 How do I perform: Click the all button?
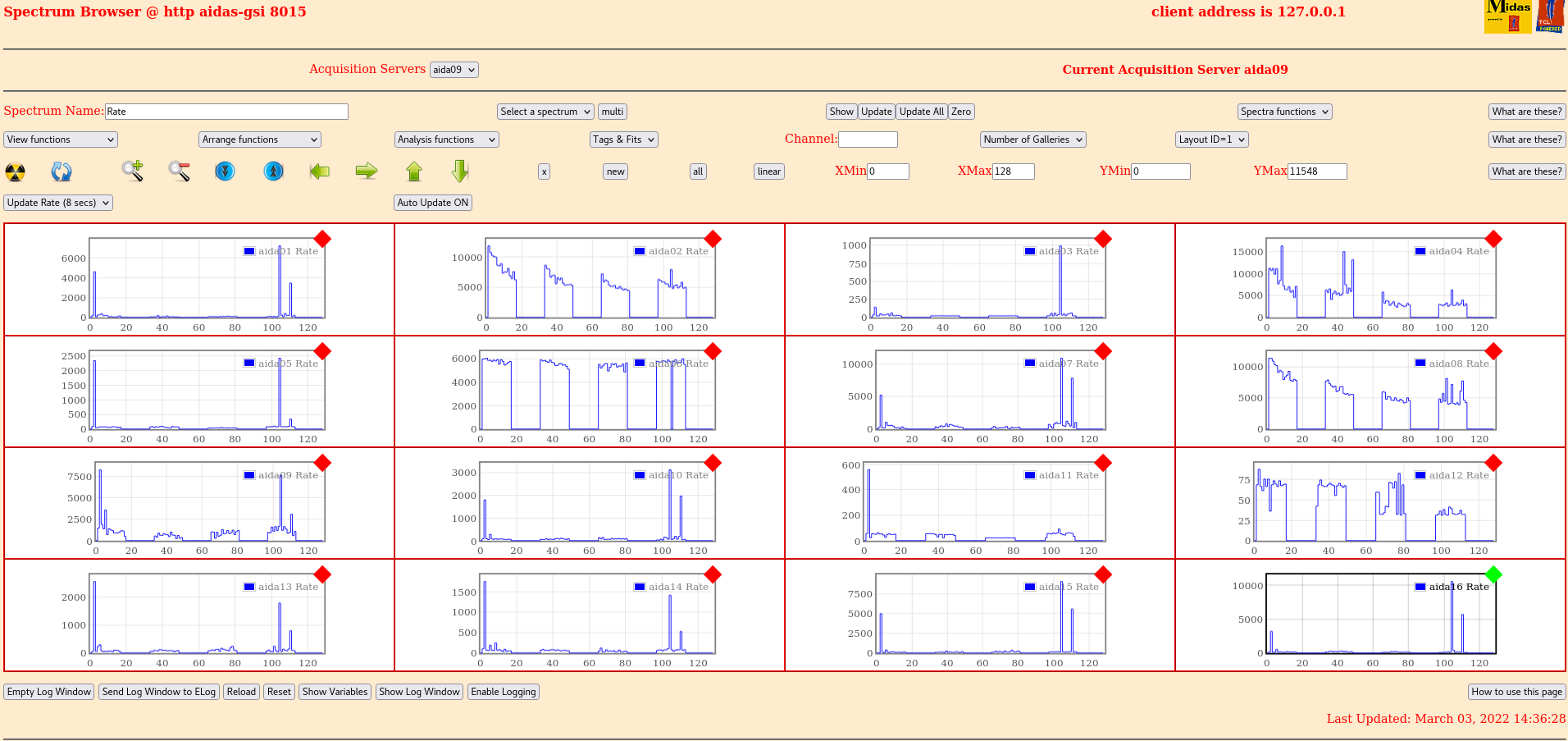point(698,172)
